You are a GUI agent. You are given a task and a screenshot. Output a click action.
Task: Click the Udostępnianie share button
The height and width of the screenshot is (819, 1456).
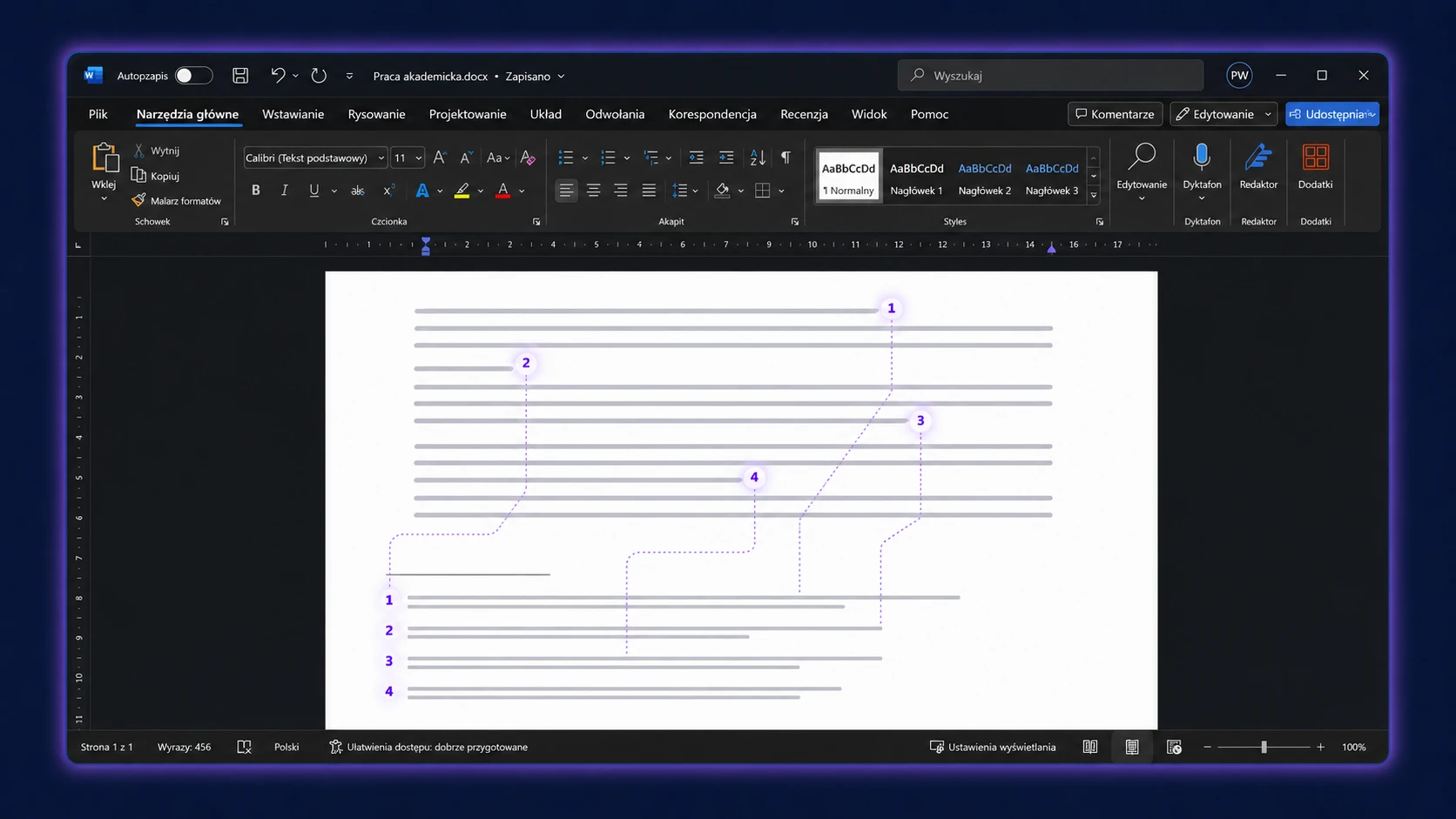(1331, 114)
